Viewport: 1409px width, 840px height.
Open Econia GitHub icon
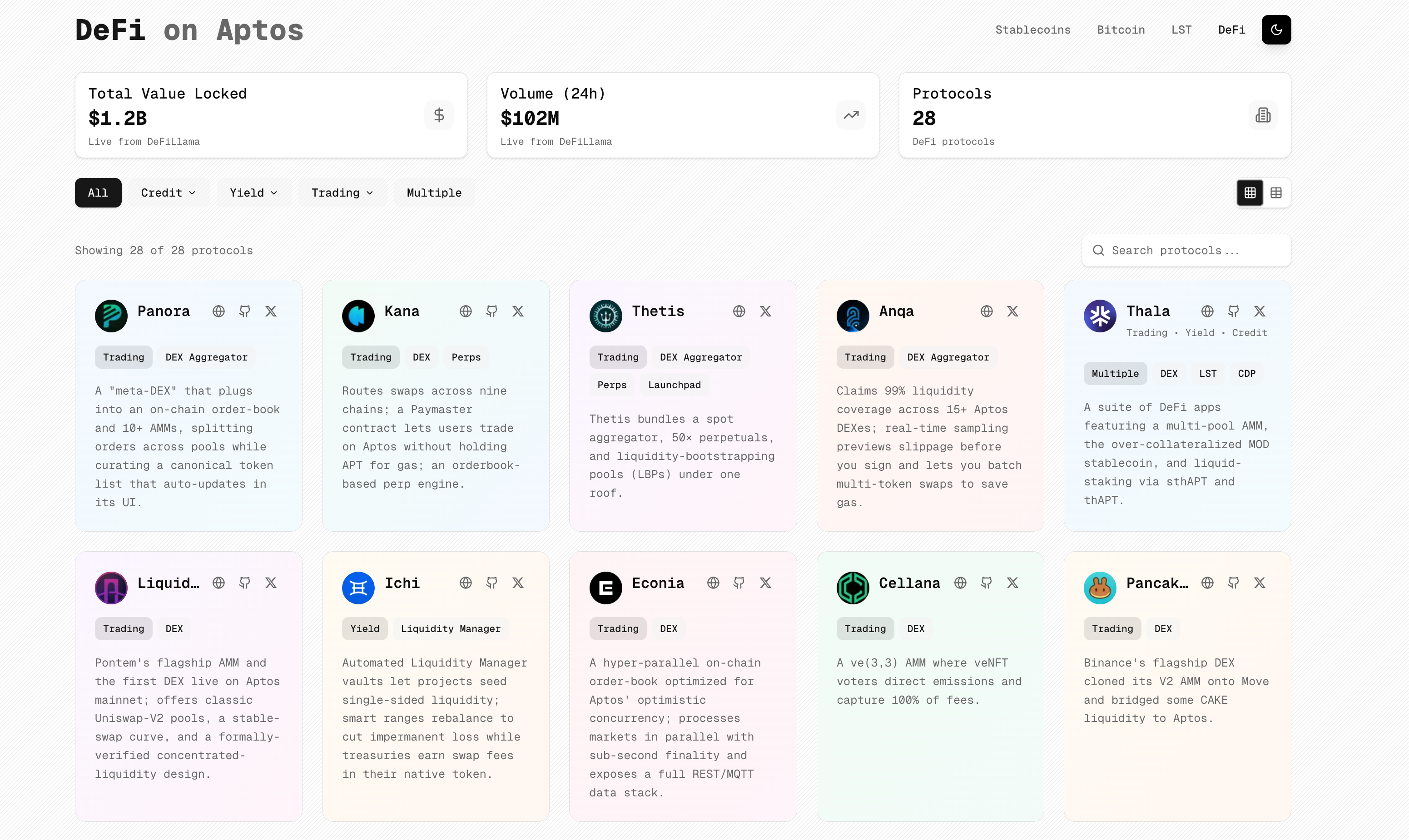click(739, 583)
